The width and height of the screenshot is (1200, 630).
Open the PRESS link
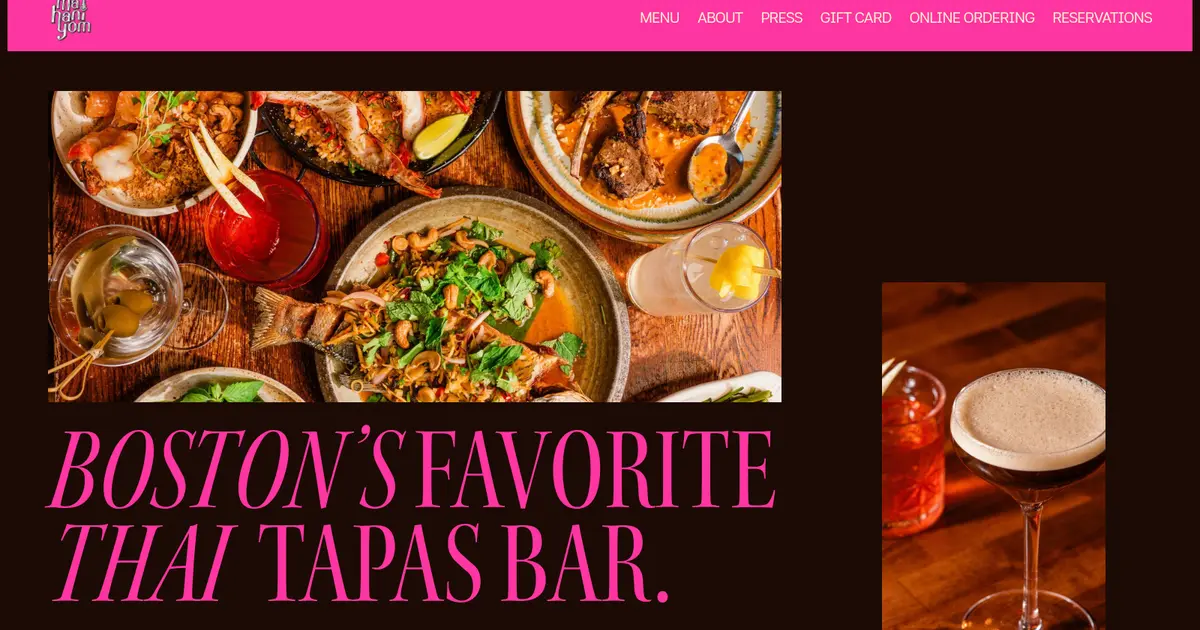781,18
